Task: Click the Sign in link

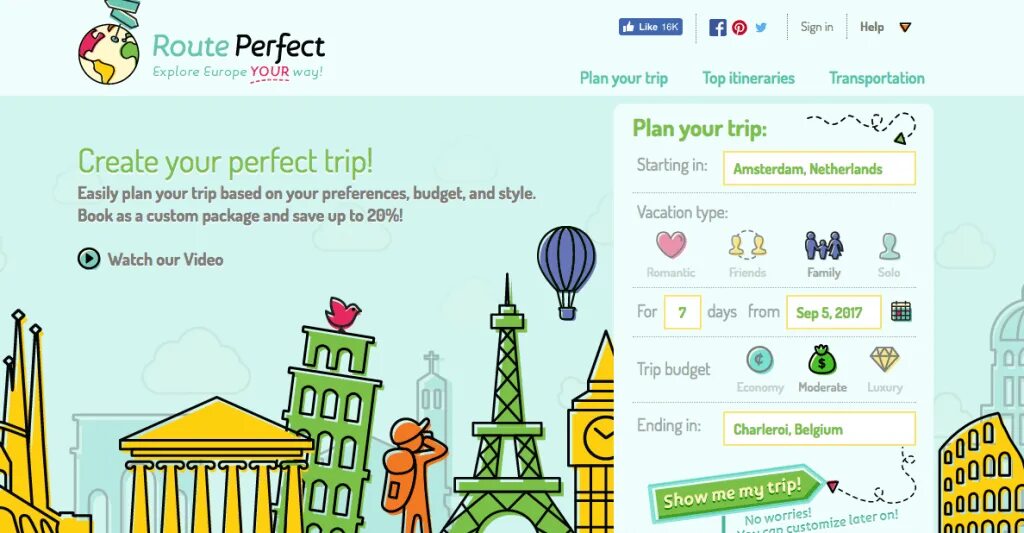Action: coord(817,27)
